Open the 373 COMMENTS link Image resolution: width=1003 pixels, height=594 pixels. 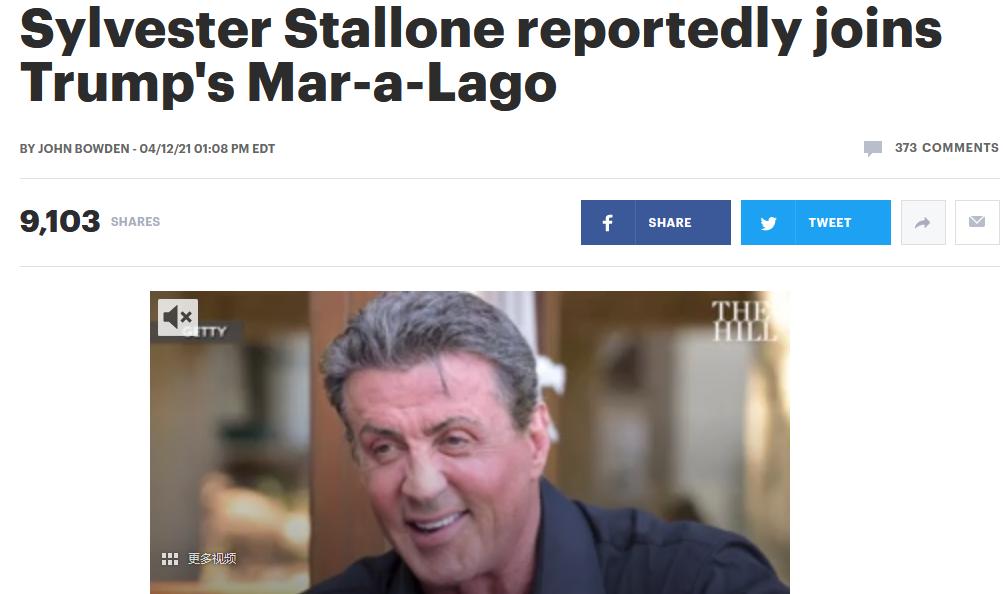[x=946, y=148]
